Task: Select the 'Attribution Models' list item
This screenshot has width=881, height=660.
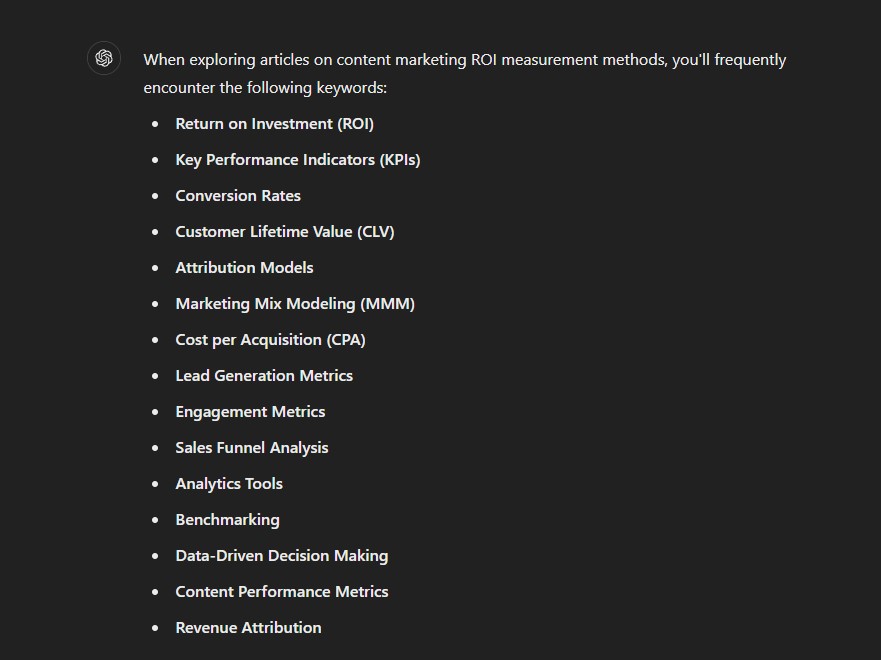Action: (x=244, y=267)
